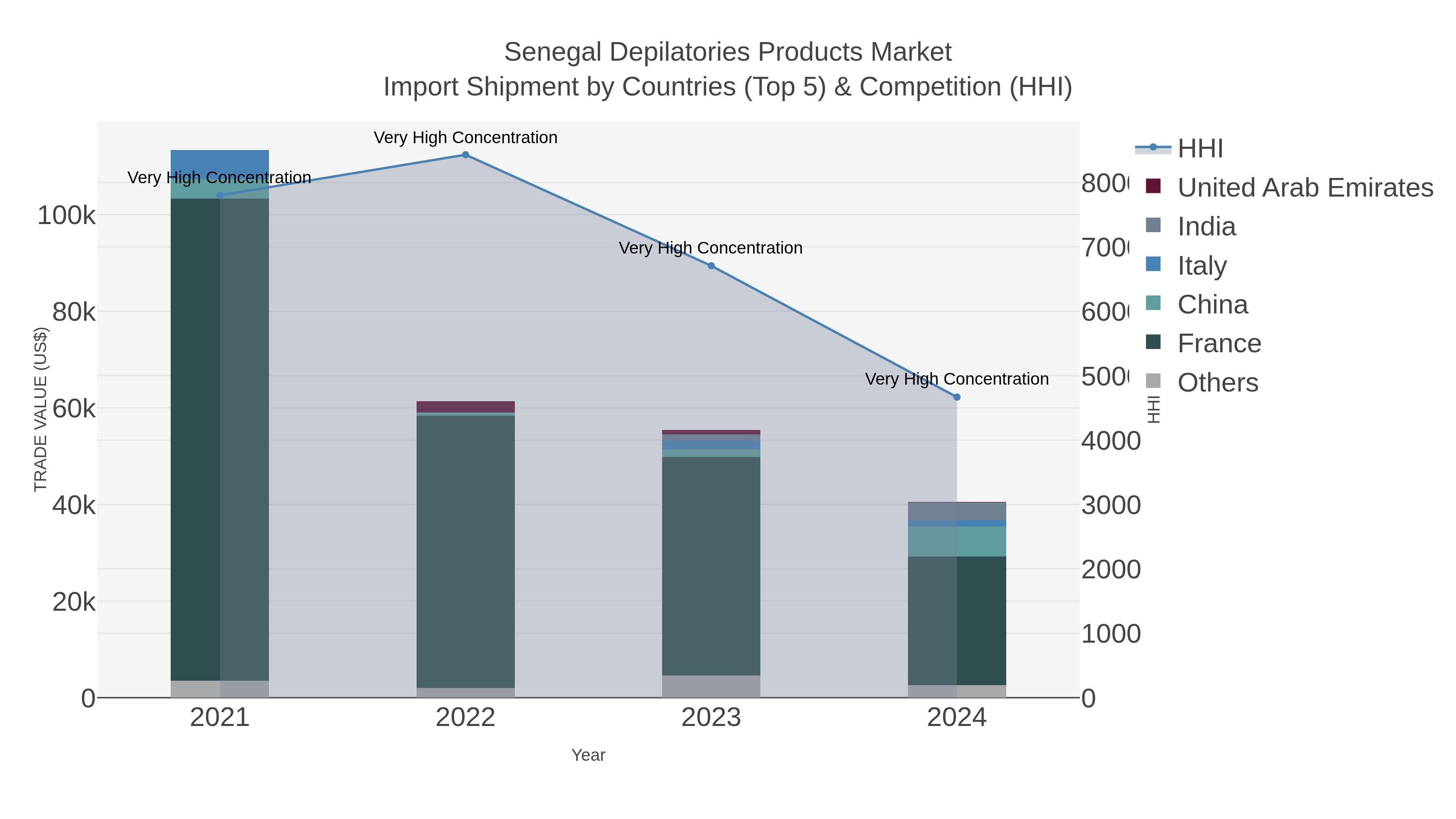Click the Italy legend color swatch
The image size is (1456, 819).
(x=1153, y=264)
